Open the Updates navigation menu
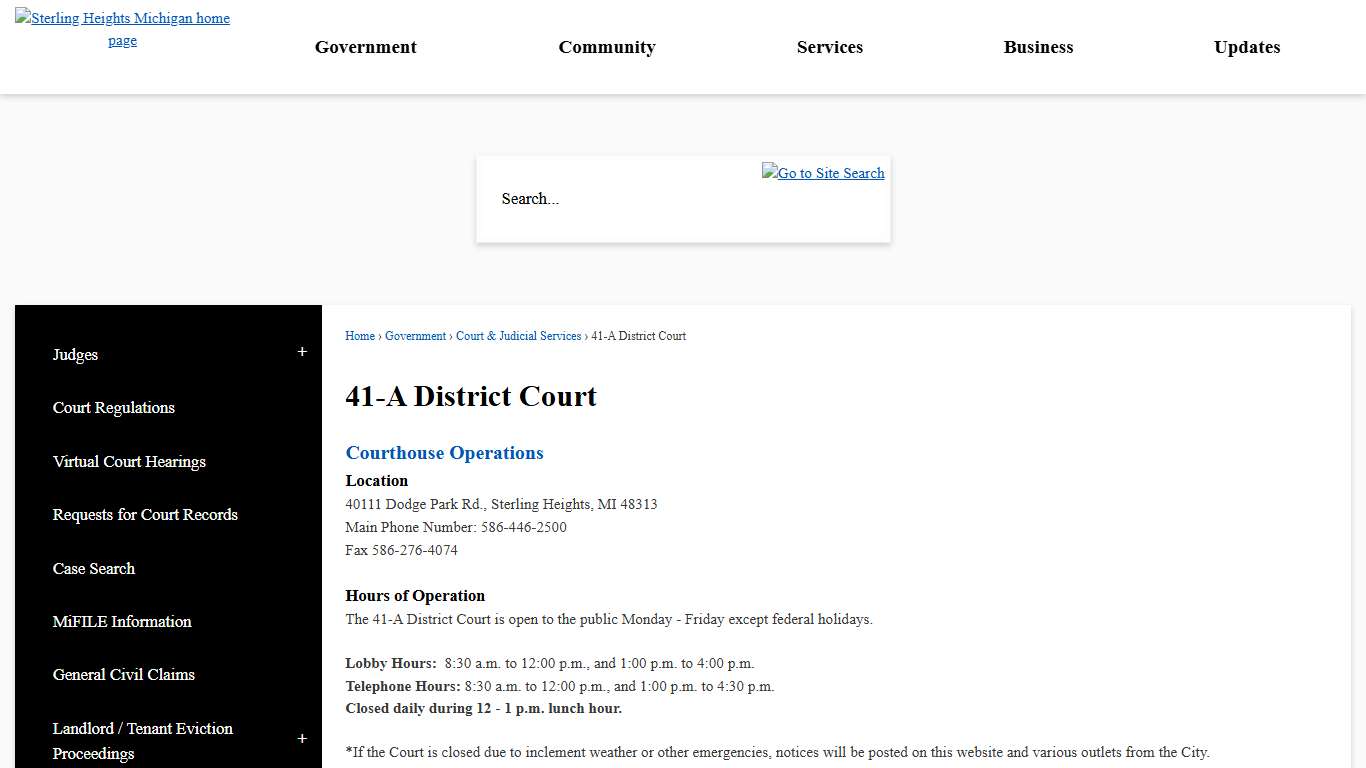 click(x=1246, y=47)
